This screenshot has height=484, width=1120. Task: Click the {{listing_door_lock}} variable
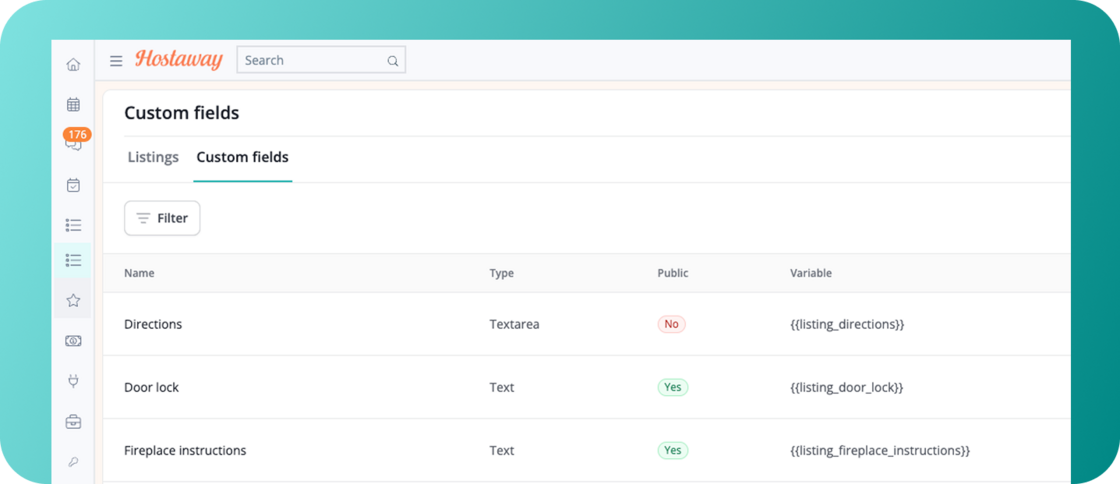[846, 388]
